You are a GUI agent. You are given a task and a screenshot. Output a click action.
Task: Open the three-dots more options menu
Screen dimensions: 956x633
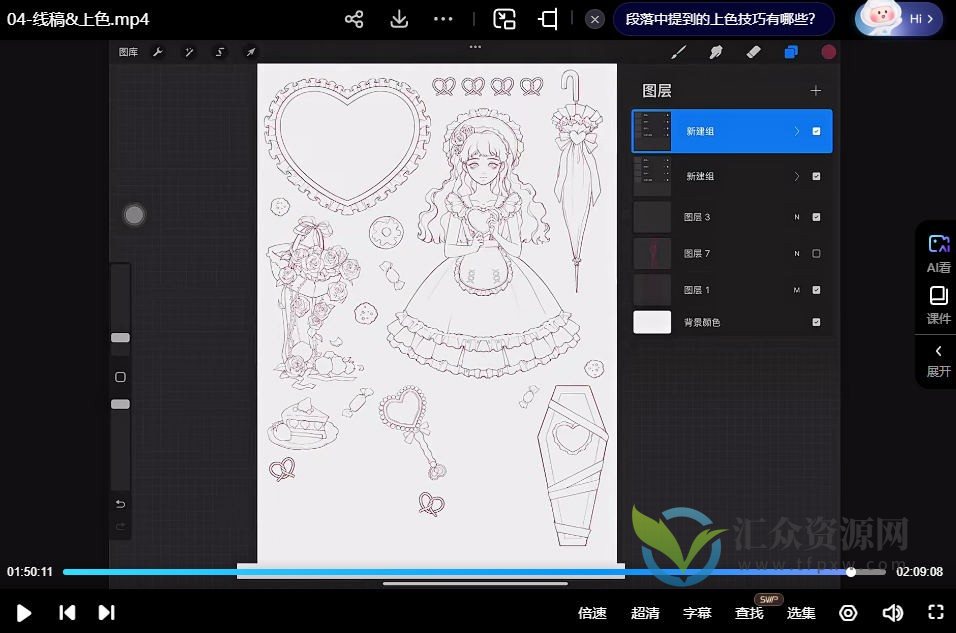pyautogui.click(x=444, y=19)
